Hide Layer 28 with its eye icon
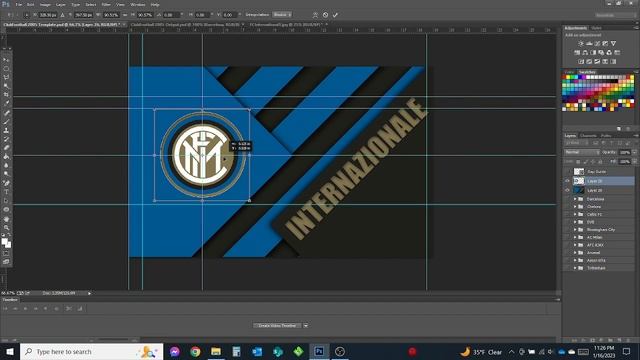Image resolution: width=640 pixels, height=360 pixels. click(567, 190)
